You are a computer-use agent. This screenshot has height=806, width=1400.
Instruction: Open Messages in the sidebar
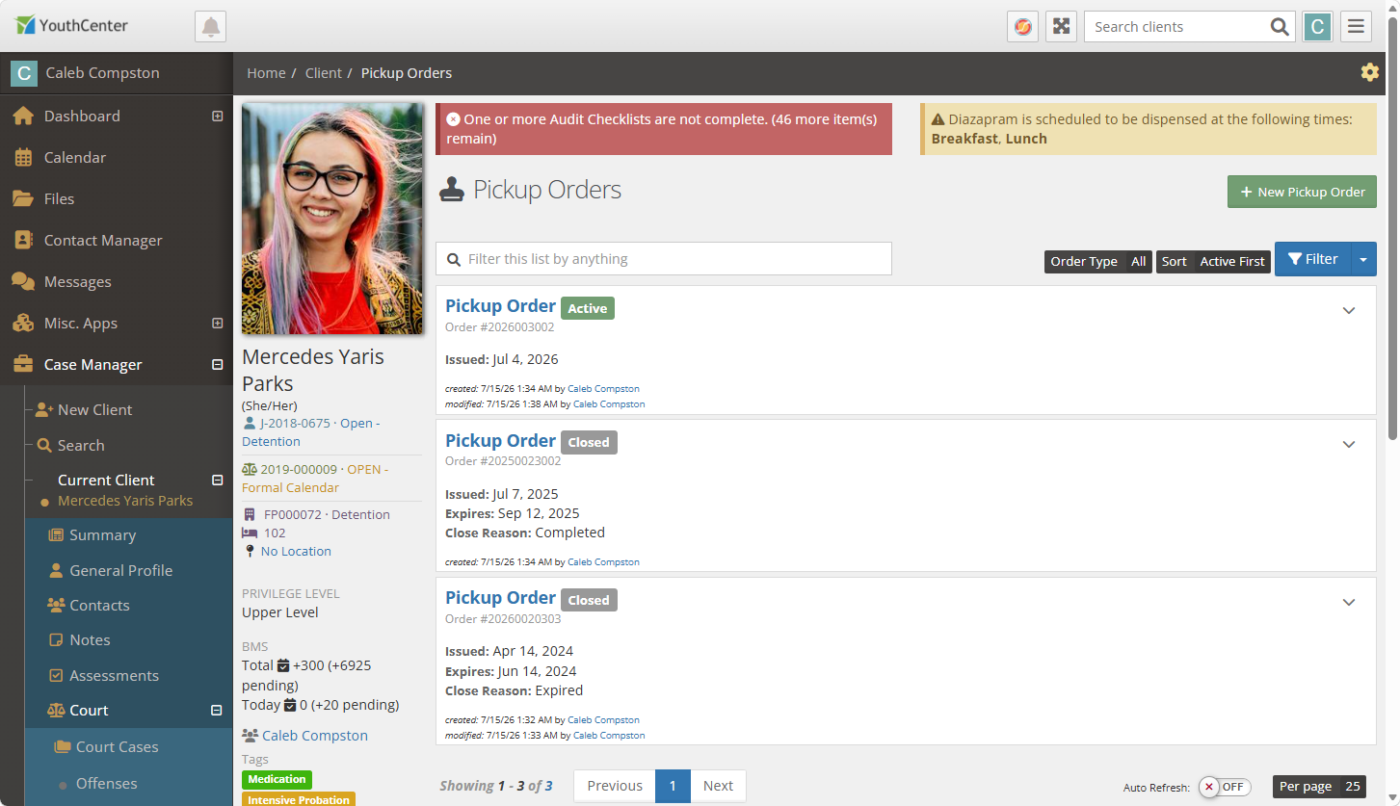(x=77, y=282)
